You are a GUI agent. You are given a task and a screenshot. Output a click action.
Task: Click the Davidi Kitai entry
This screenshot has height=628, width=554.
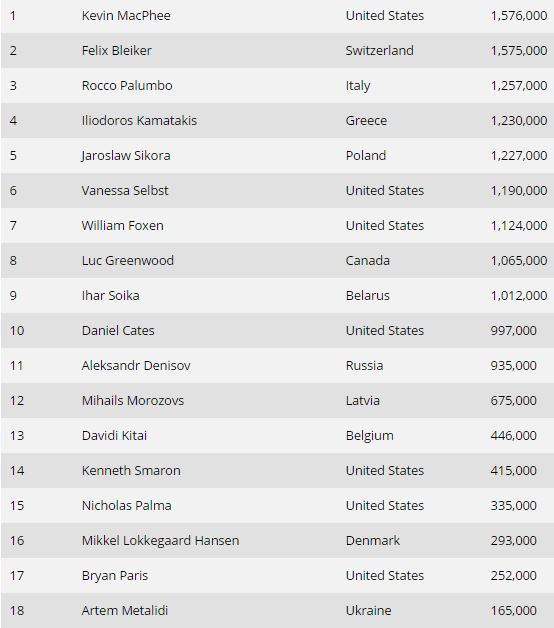[114, 436]
